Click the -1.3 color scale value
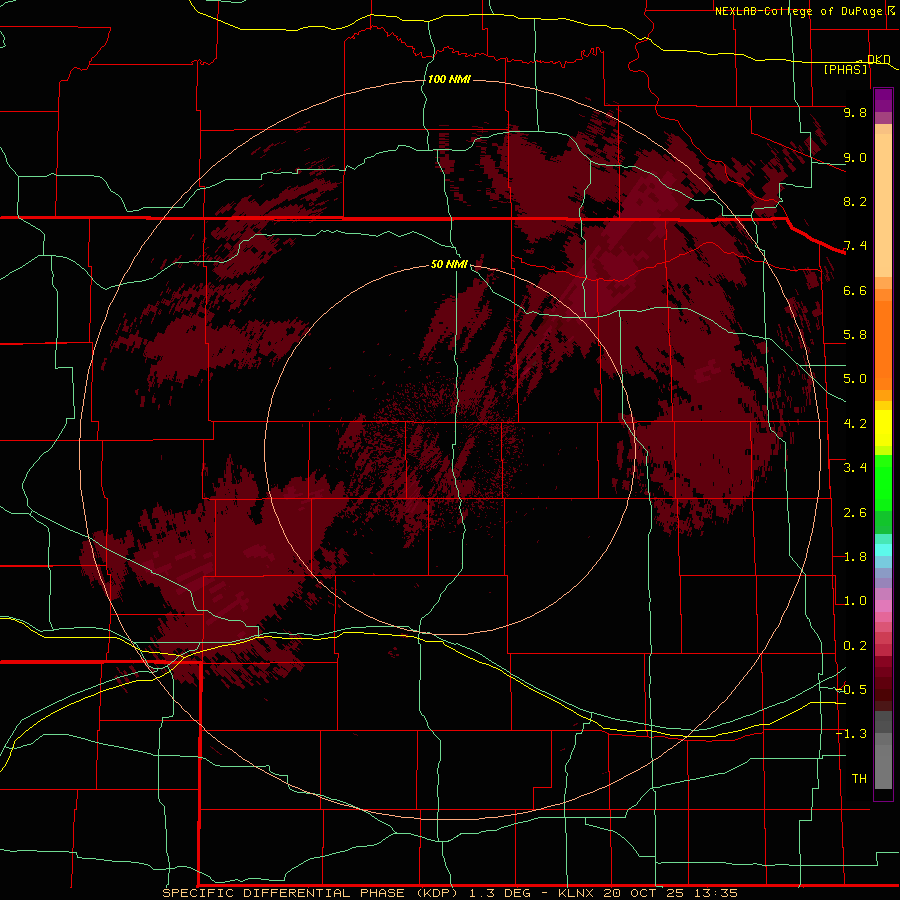 tap(851, 734)
